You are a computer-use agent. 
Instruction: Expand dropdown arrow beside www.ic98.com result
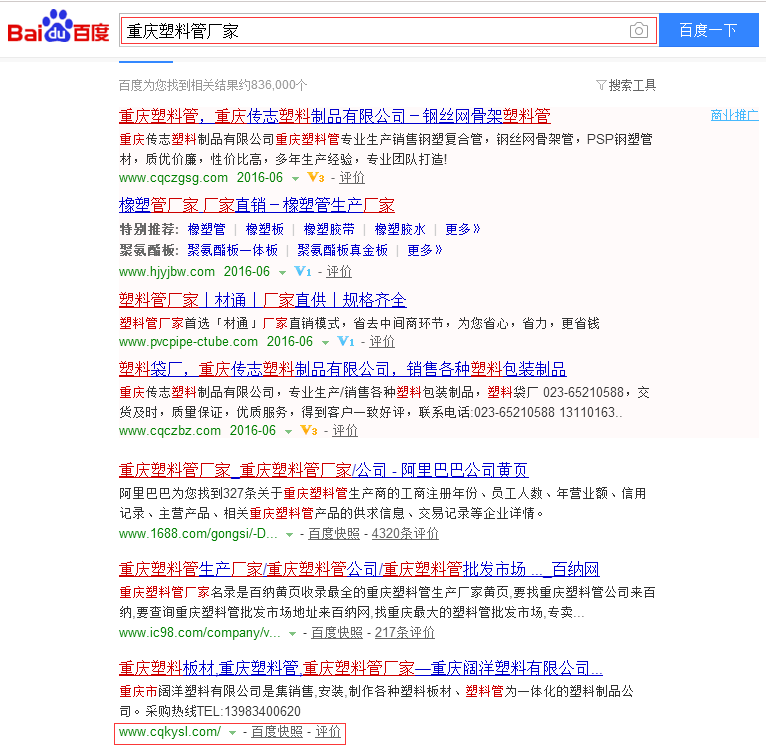pyautogui.click(x=293, y=633)
